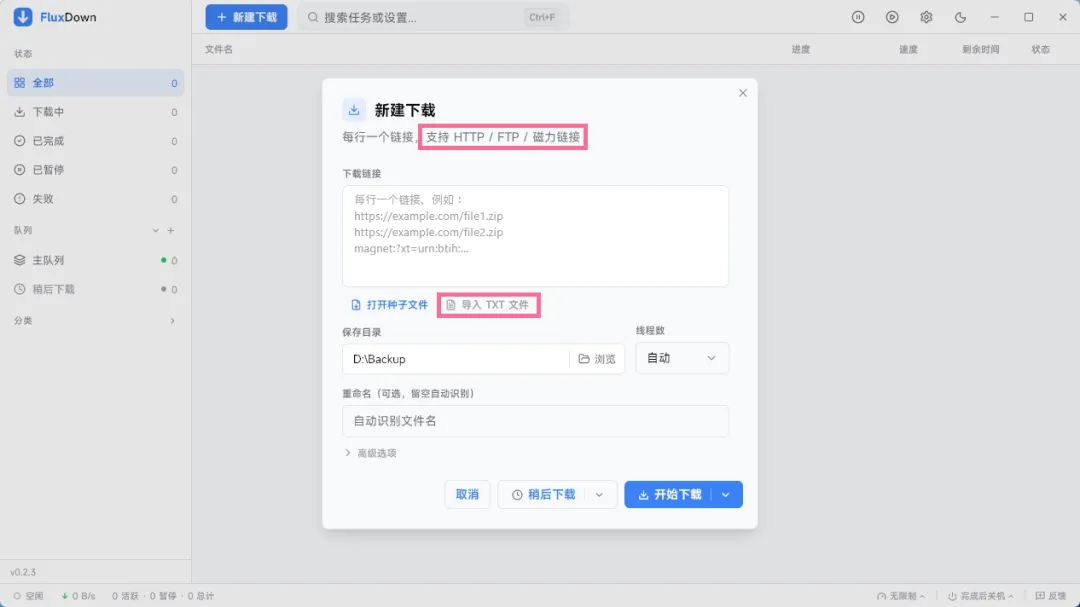Click 导入 TXT 文件 button
1080x607 pixels.
click(488, 305)
